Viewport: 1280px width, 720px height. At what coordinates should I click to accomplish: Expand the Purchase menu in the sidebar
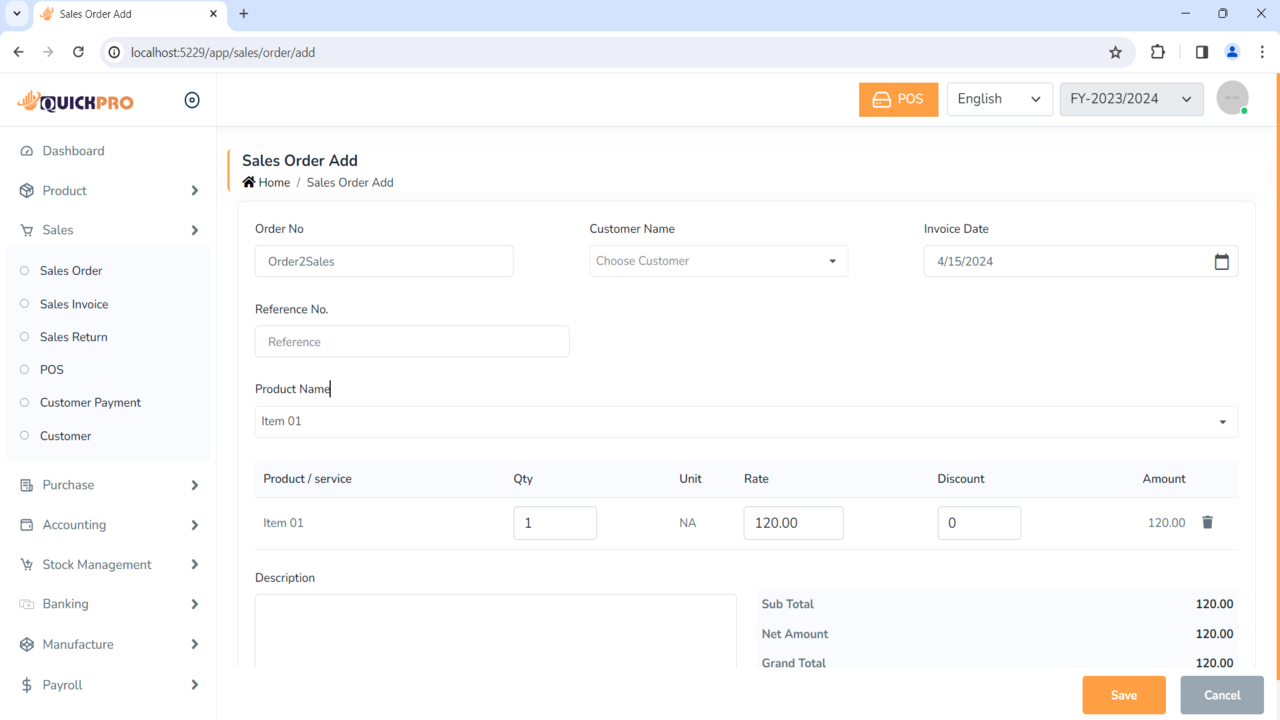point(68,485)
